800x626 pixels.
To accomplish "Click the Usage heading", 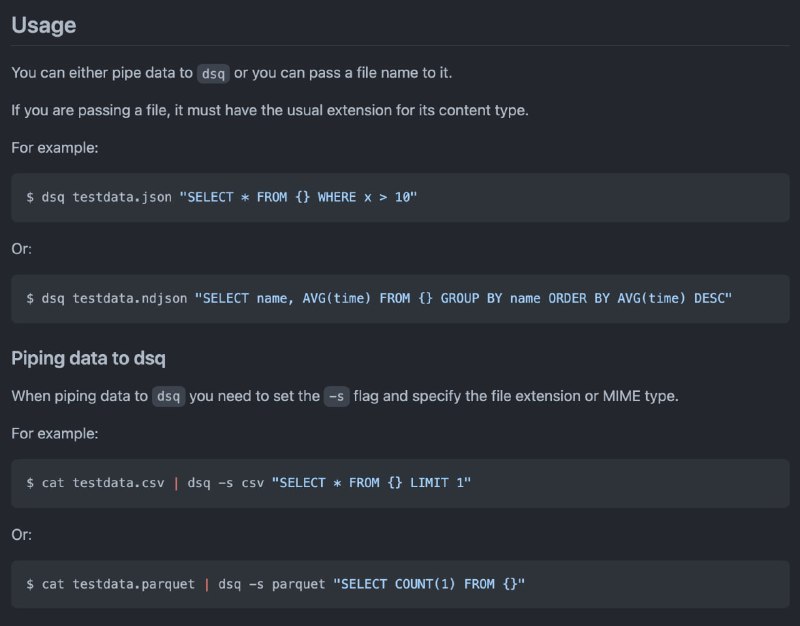I will click(44, 26).
